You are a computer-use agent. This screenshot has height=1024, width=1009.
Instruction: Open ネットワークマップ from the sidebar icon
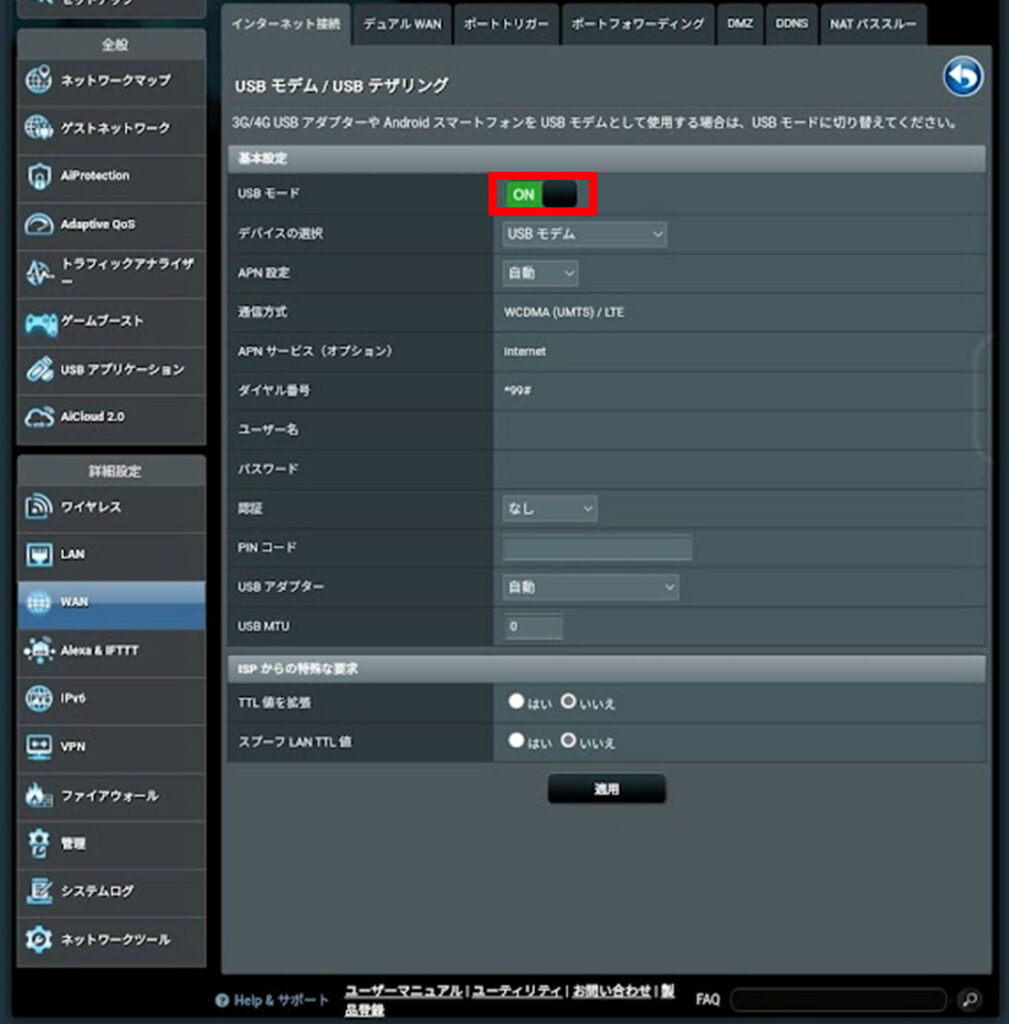point(39,80)
